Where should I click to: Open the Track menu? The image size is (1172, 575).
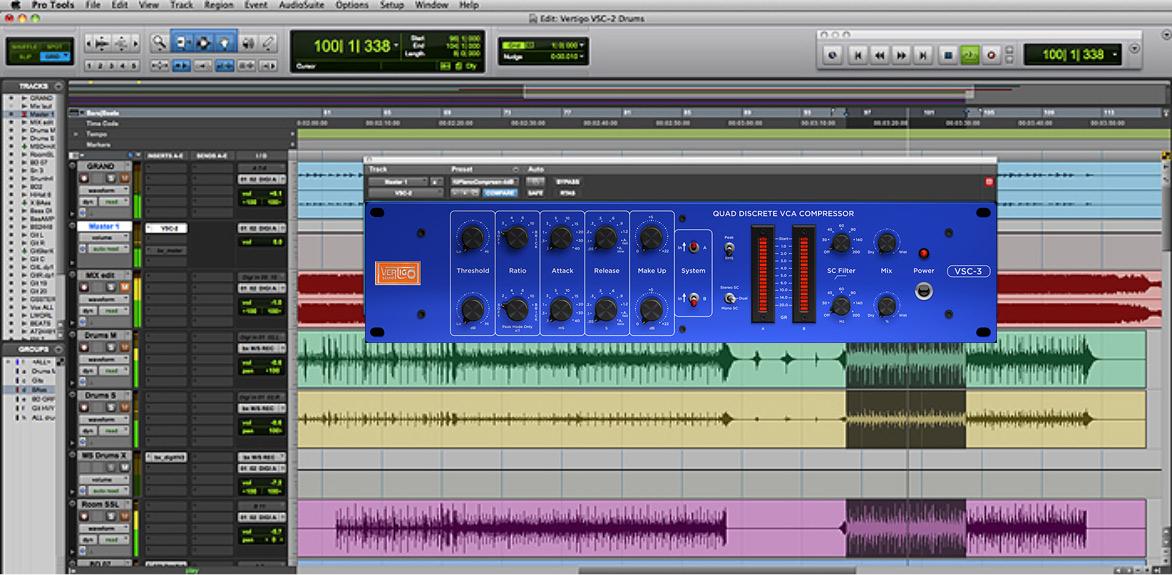tap(181, 5)
